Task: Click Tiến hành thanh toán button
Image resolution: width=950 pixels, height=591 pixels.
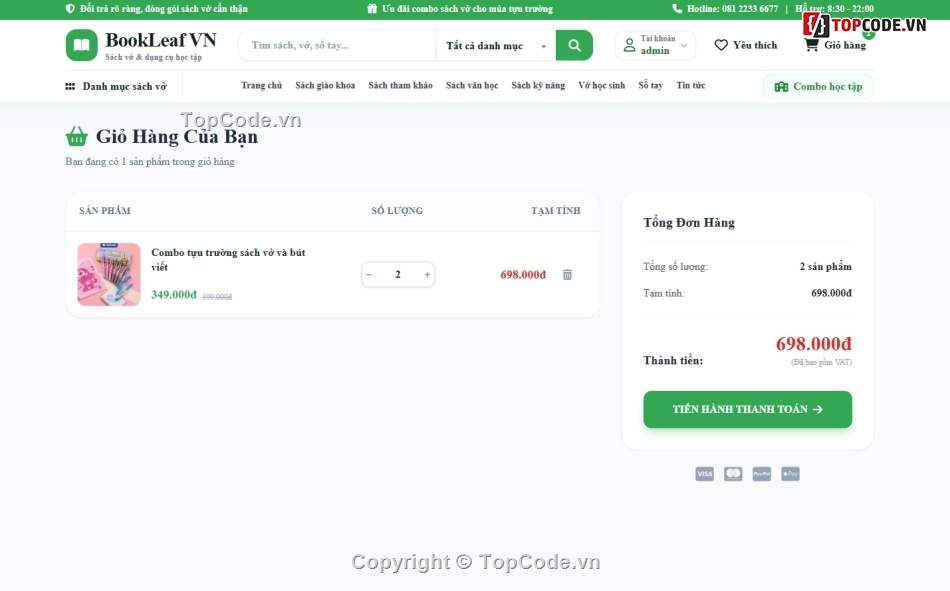Action: [748, 409]
